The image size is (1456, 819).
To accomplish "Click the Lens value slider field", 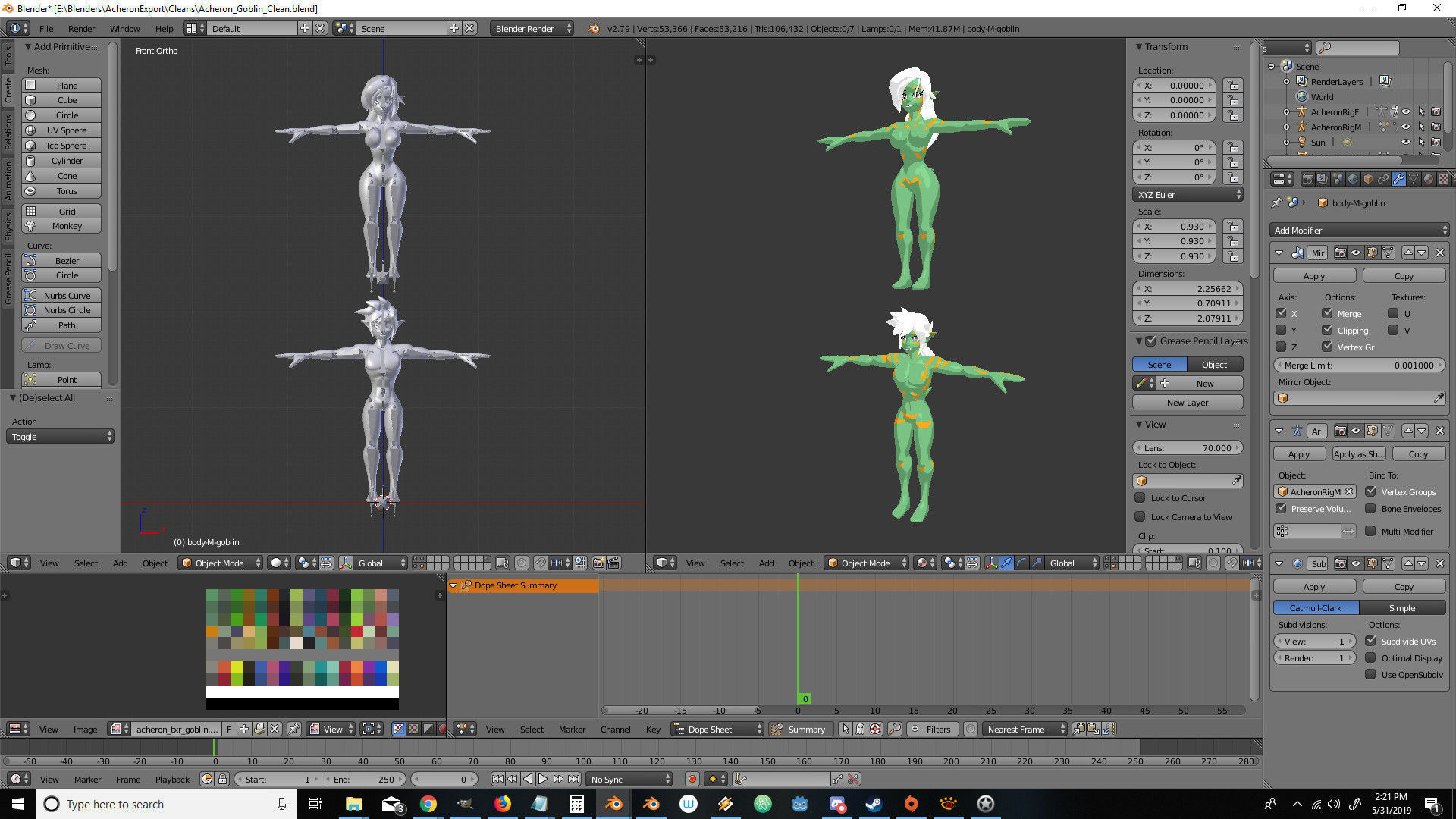I will [1188, 447].
